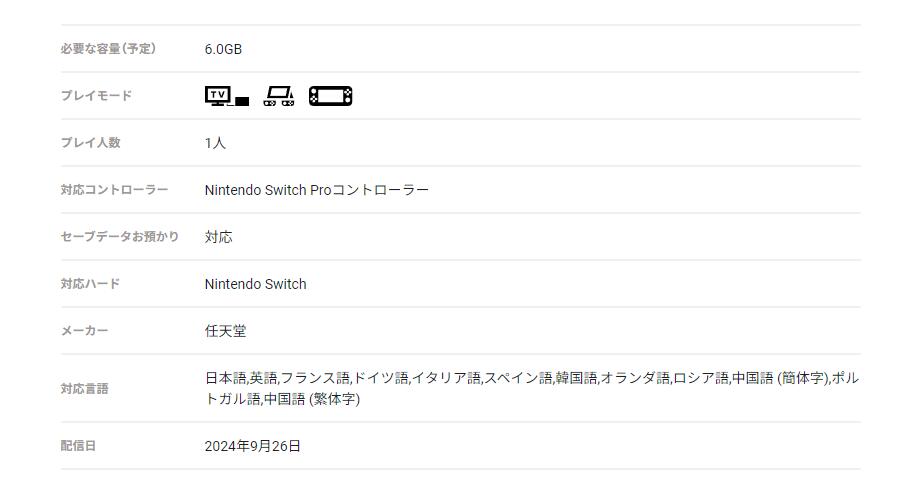Click the メーカー label
The width and height of the screenshot is (915, 478).
click(x=84, y=331)
